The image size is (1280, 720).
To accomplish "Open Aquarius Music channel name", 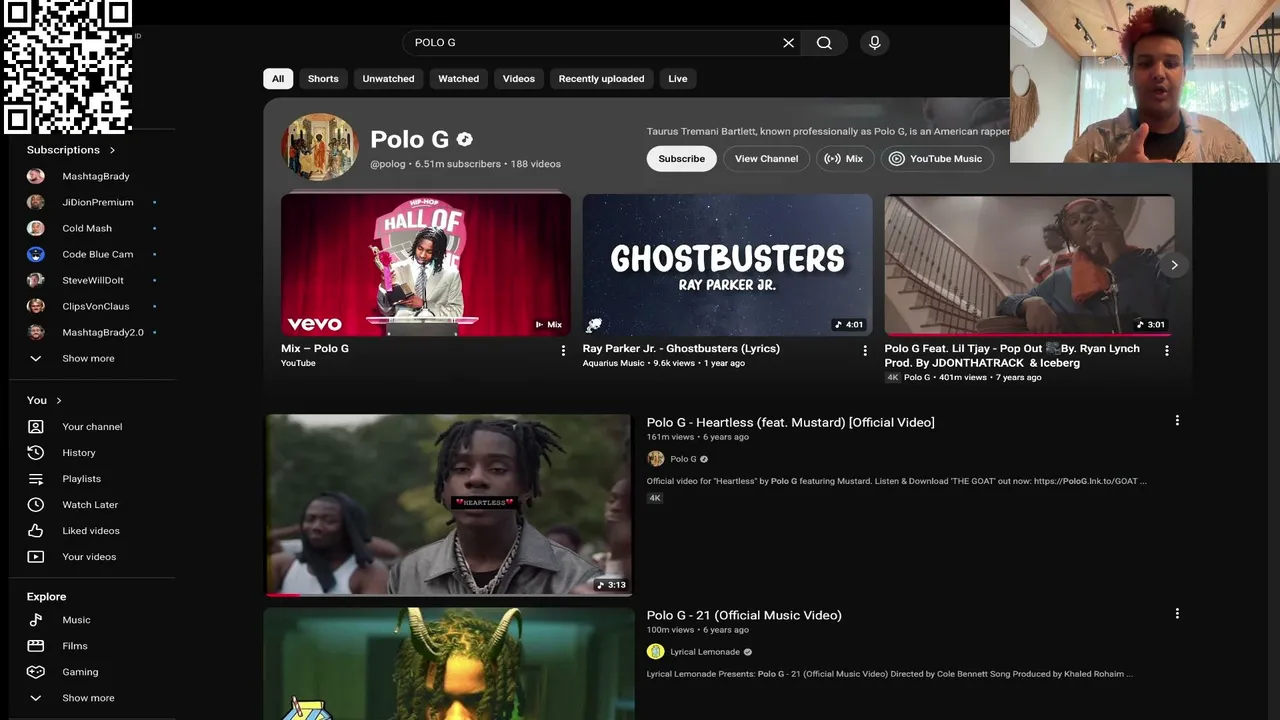I will [614, 363].
